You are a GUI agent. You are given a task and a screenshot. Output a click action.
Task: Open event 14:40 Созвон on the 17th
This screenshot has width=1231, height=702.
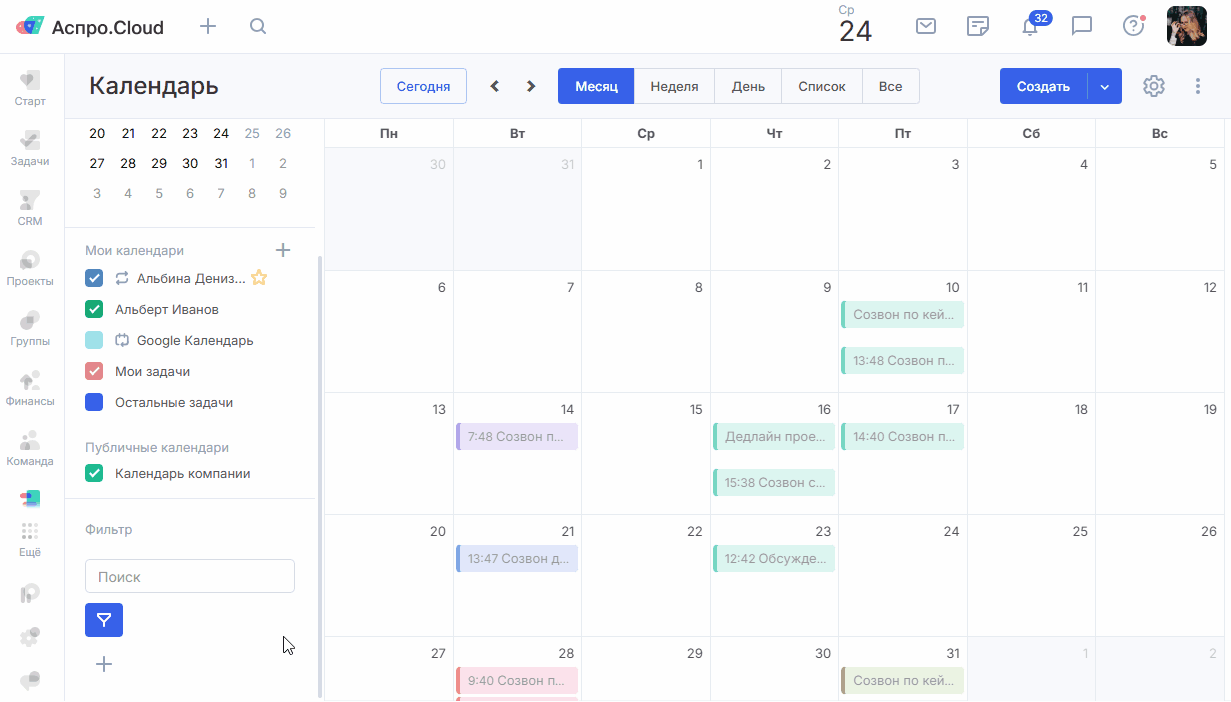click(x=903, y=436)
